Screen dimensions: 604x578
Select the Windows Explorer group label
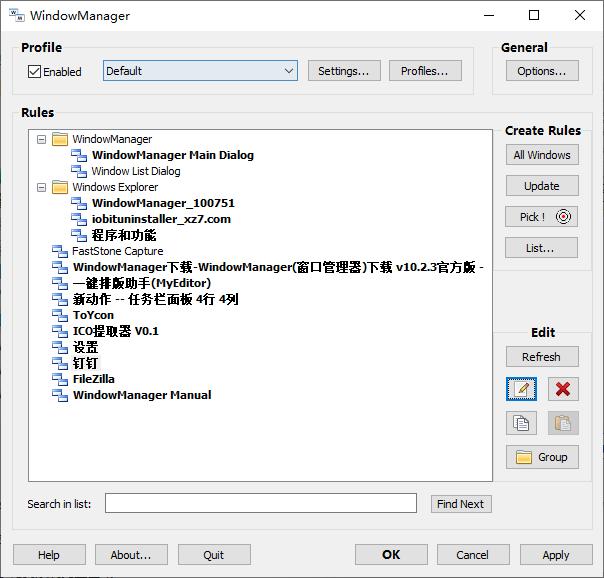[115, 187]
